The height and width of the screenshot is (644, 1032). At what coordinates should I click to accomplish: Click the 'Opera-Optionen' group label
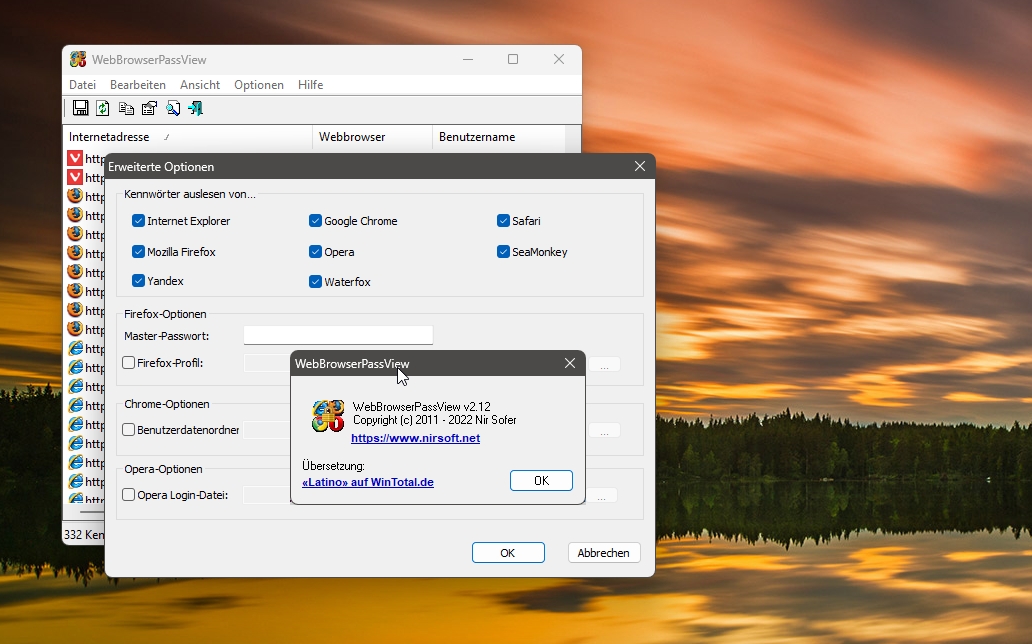click(x=163, y=470)
